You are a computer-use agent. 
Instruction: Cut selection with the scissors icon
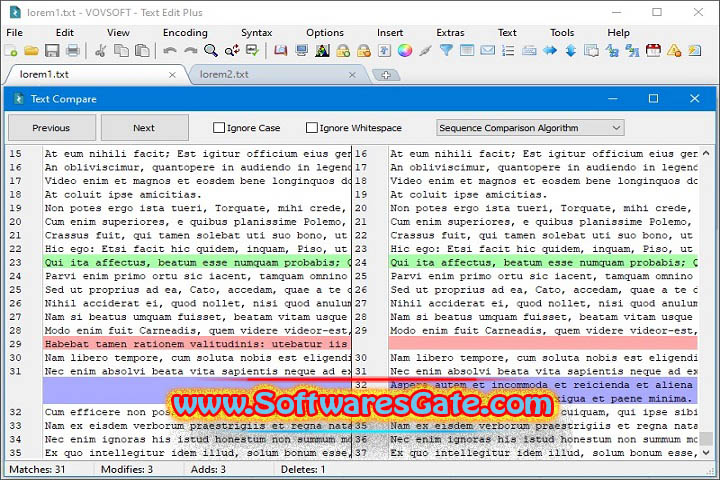click(x=100, y=51)
